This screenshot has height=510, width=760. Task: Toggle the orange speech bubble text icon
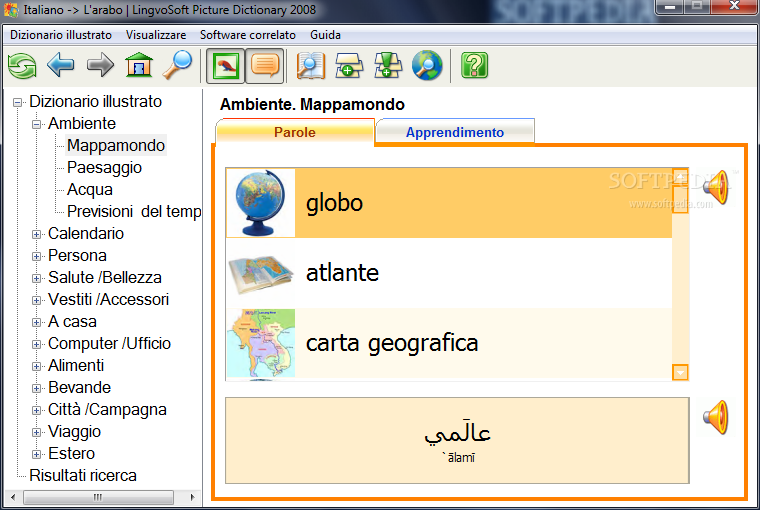click(x=265, y=65)
